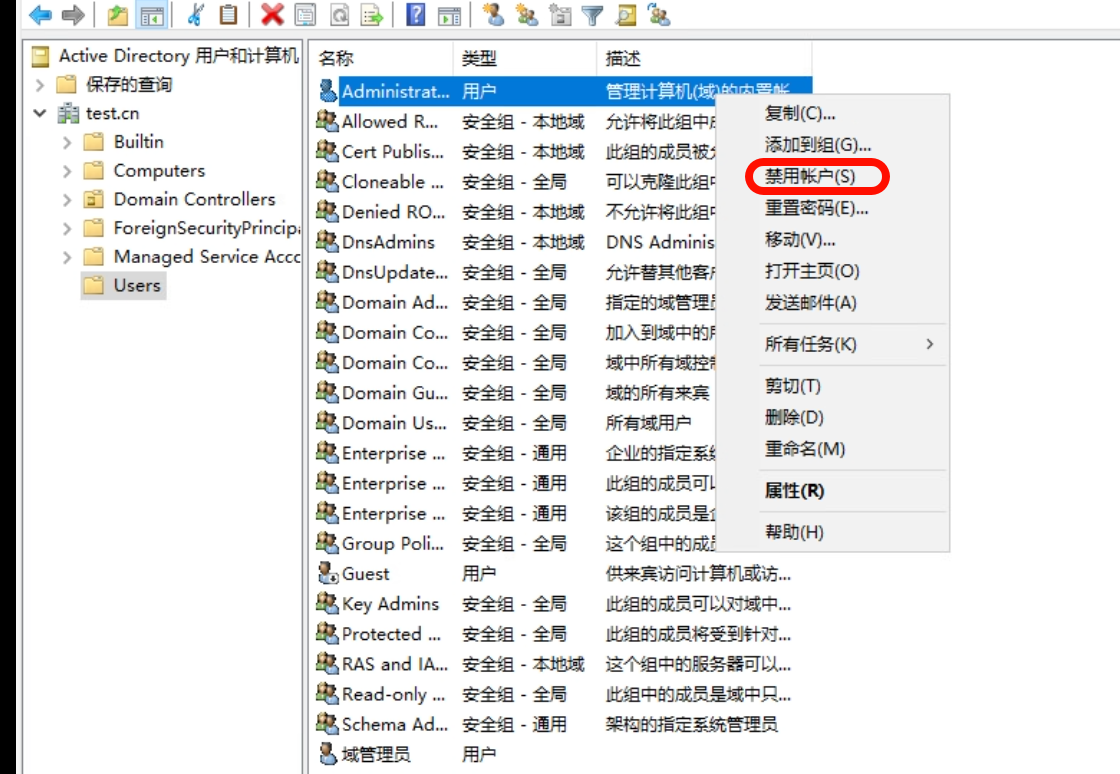Screen dimensions: 1120x774
Task: Collapse the test.cn domain node
Action: pos(40,114)
